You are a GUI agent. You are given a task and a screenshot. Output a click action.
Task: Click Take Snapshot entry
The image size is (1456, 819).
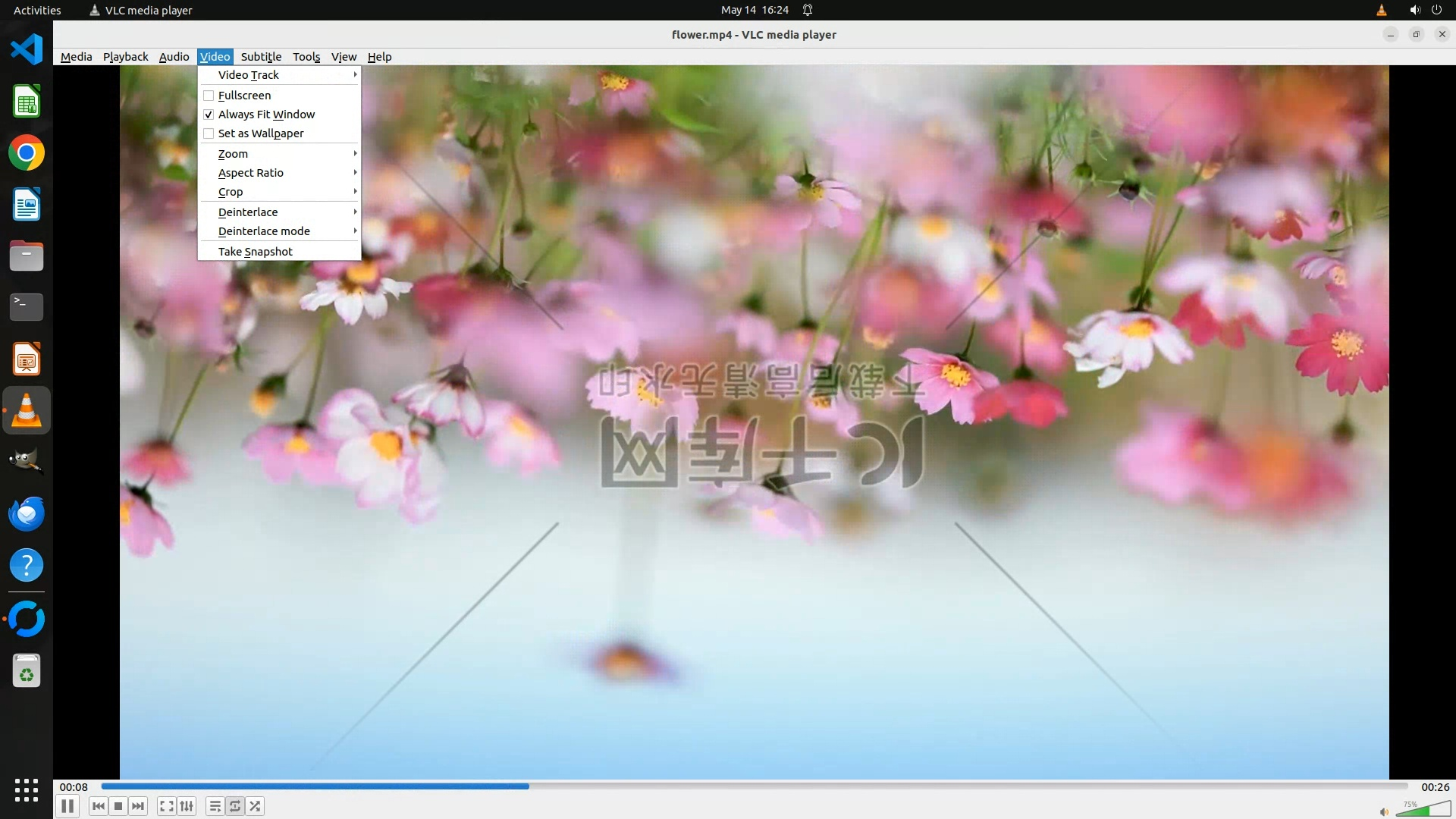255,252
